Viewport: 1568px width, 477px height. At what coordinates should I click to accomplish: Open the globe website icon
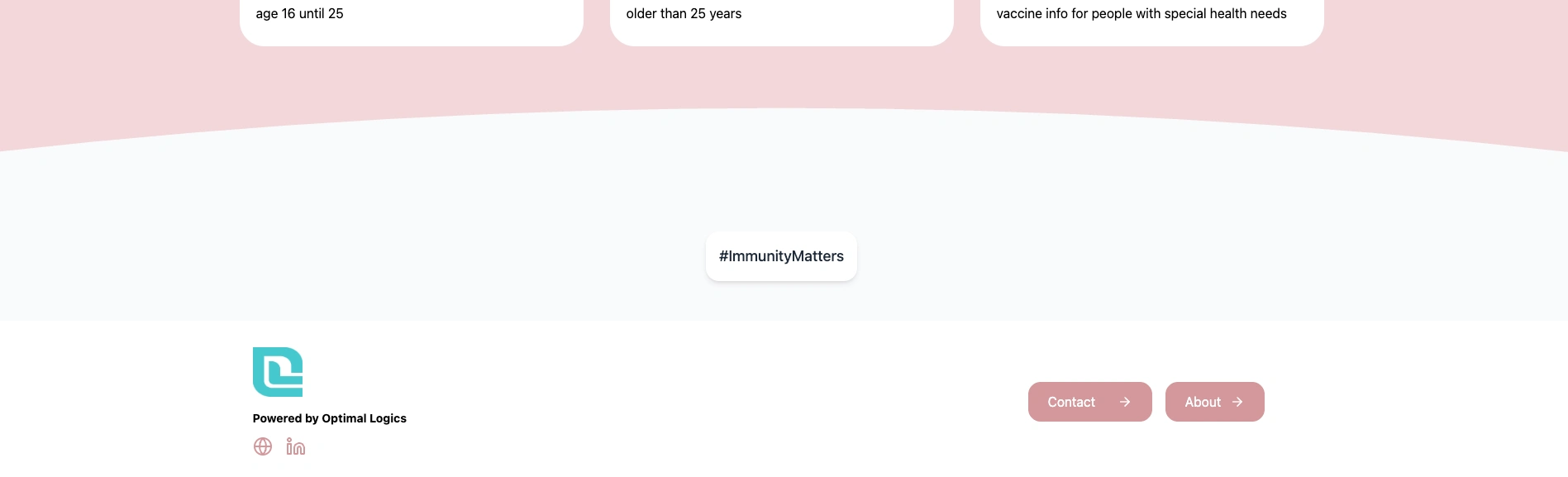(263, 446)
